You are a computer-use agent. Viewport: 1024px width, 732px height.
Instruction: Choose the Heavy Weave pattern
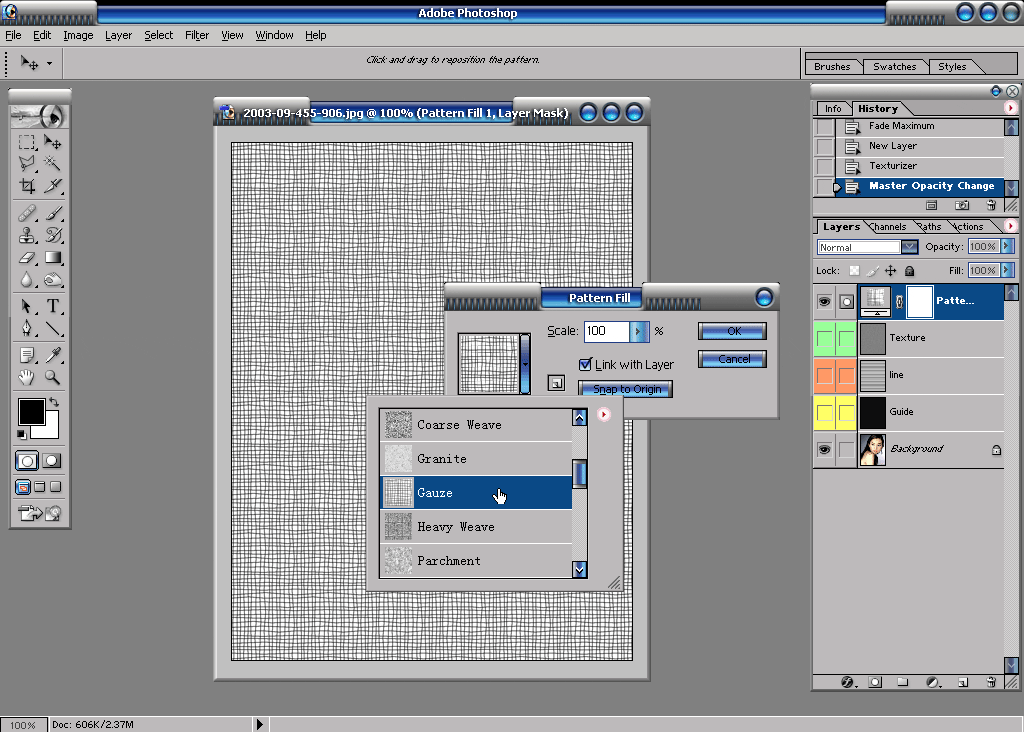(x=476, y=527)
